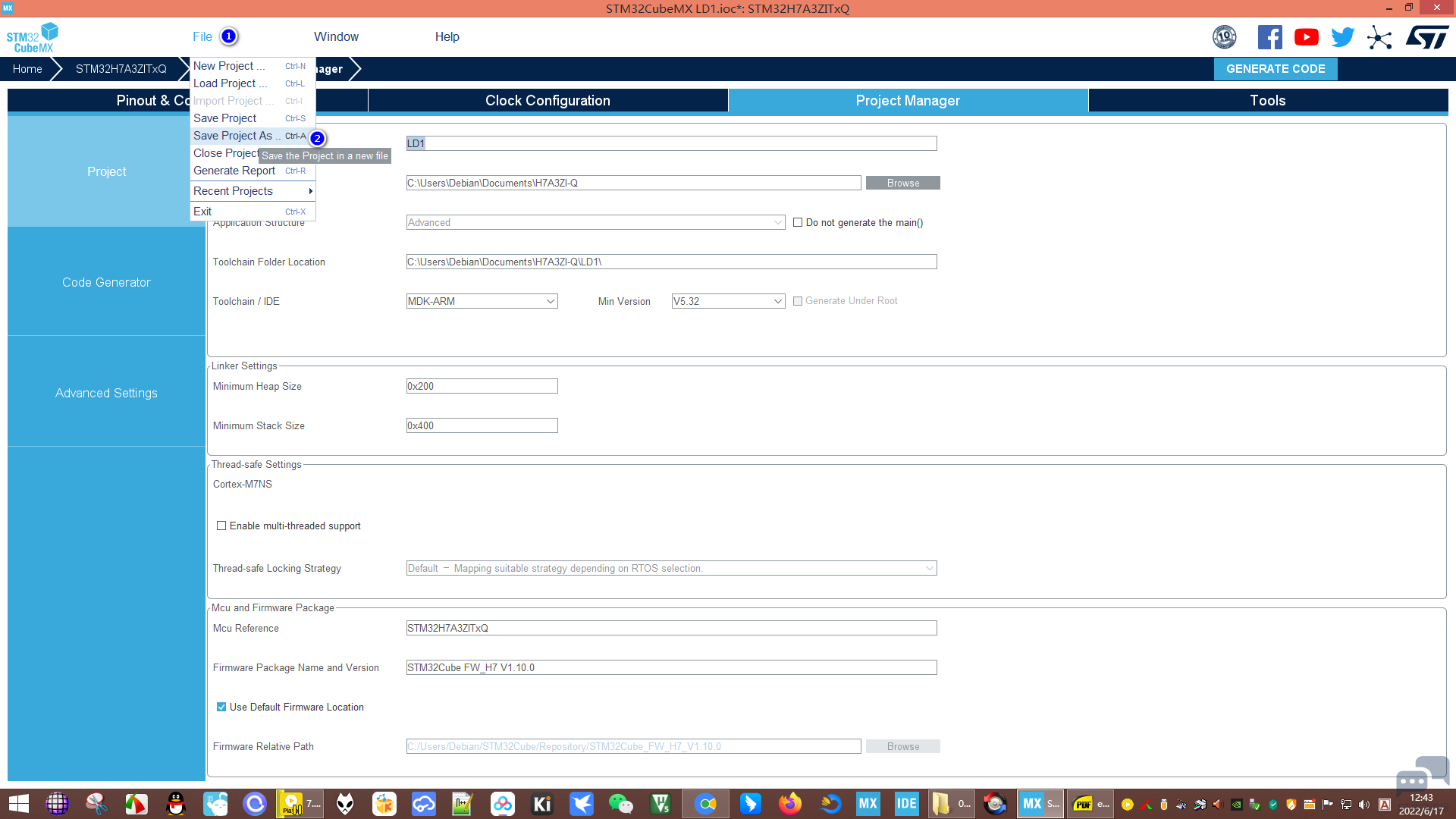Screen dimensions: 1456x819
Task: Open WeChat from the taskbar
Action: coord(621,804)
